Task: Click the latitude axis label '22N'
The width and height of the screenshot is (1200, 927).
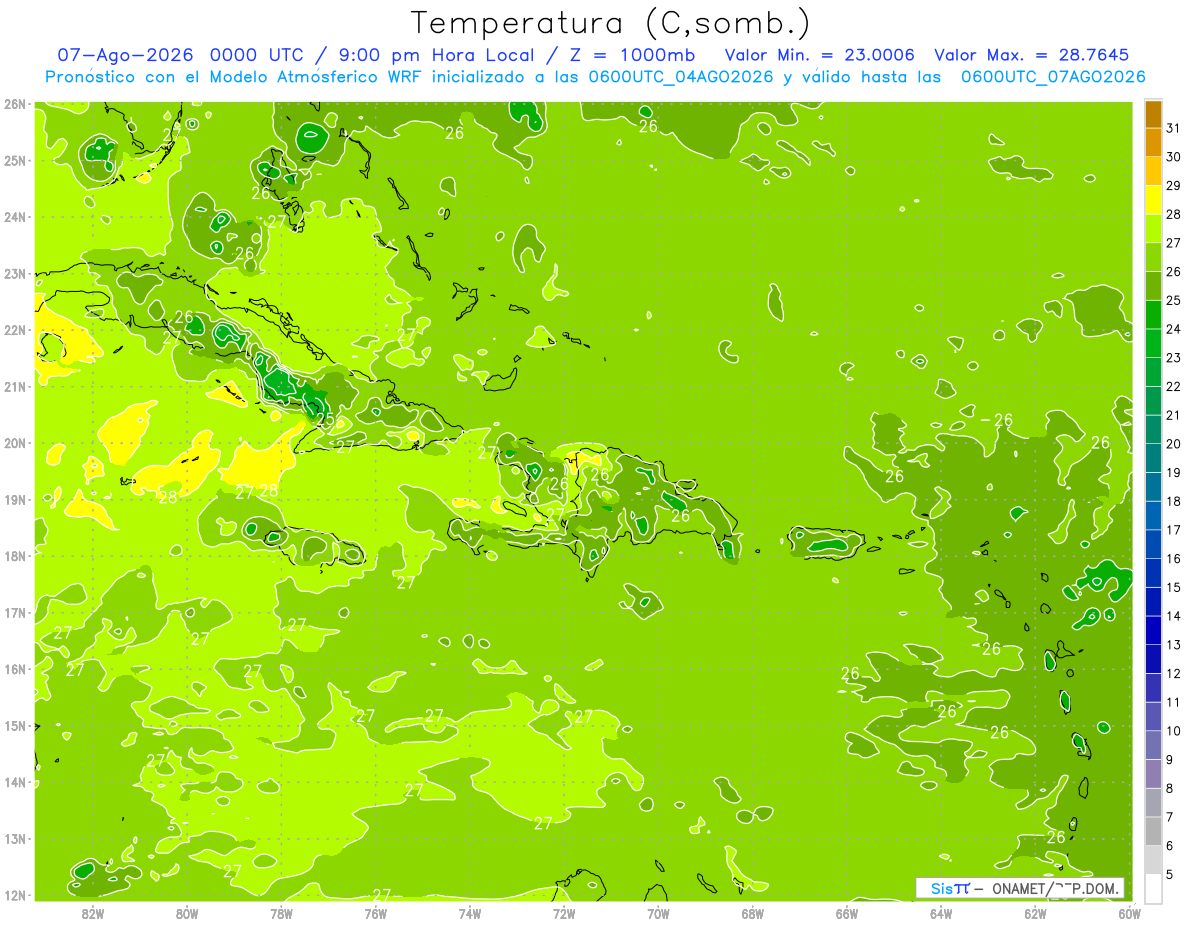Action: click(x=15, y=330)
